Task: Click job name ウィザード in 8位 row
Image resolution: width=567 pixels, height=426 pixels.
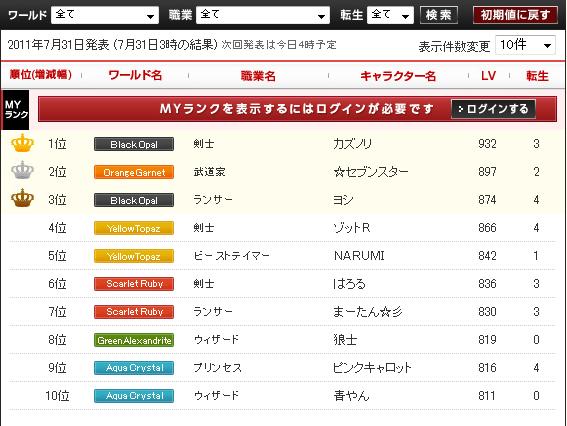Action: [216, 340]
